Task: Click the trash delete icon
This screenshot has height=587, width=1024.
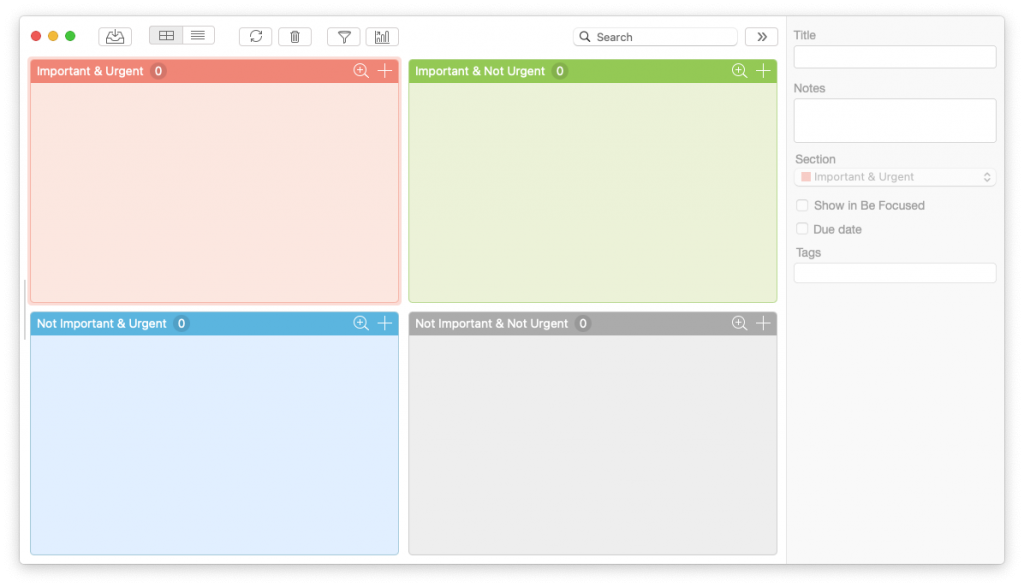Action: [295, 37]
